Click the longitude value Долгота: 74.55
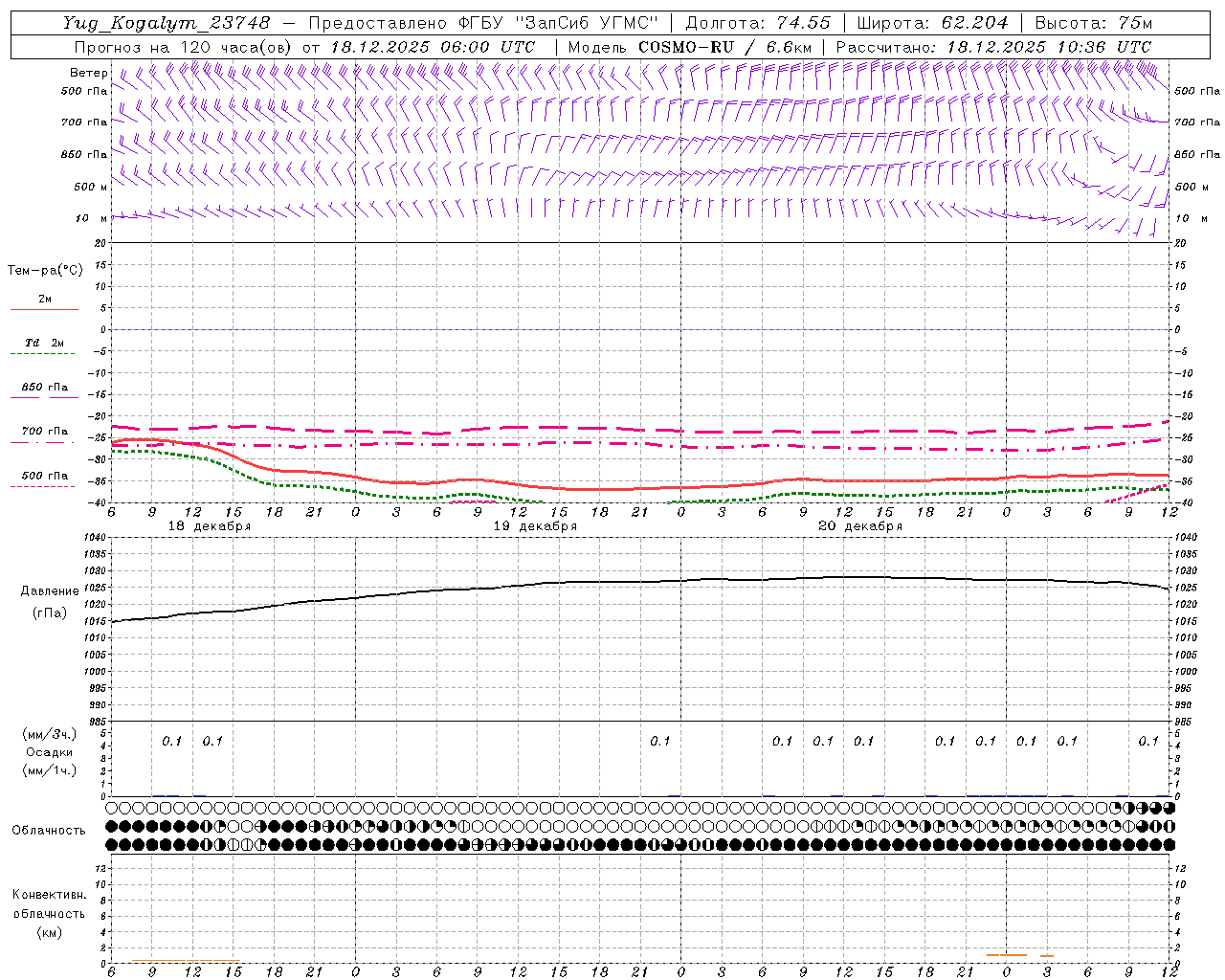 click(x=759, y=23)
